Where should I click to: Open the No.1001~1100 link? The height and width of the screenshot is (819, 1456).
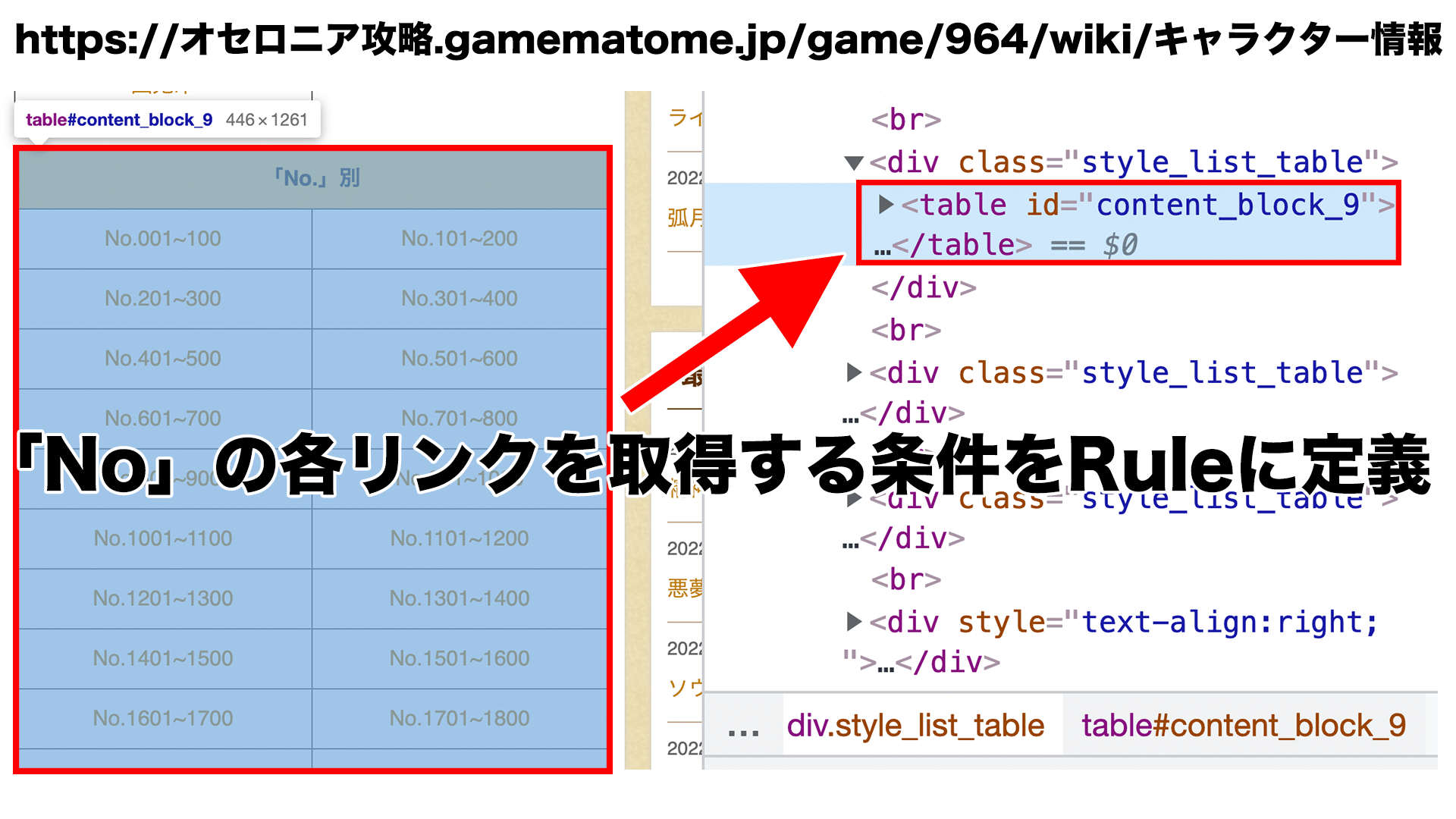(x=163, y=538)
